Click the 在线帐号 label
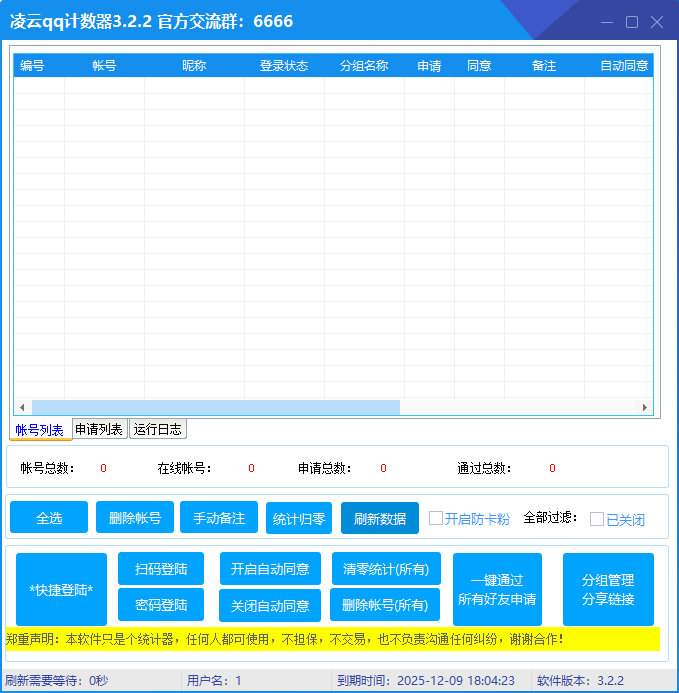The image size is (679, 693). 184,468
